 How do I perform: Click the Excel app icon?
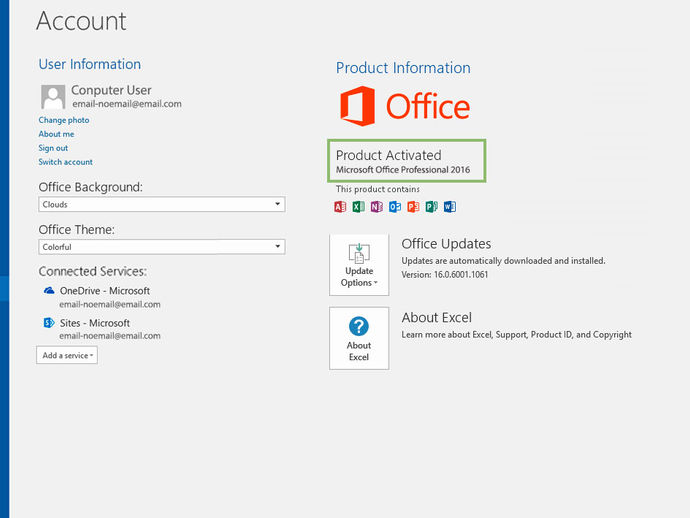(358, 206)
